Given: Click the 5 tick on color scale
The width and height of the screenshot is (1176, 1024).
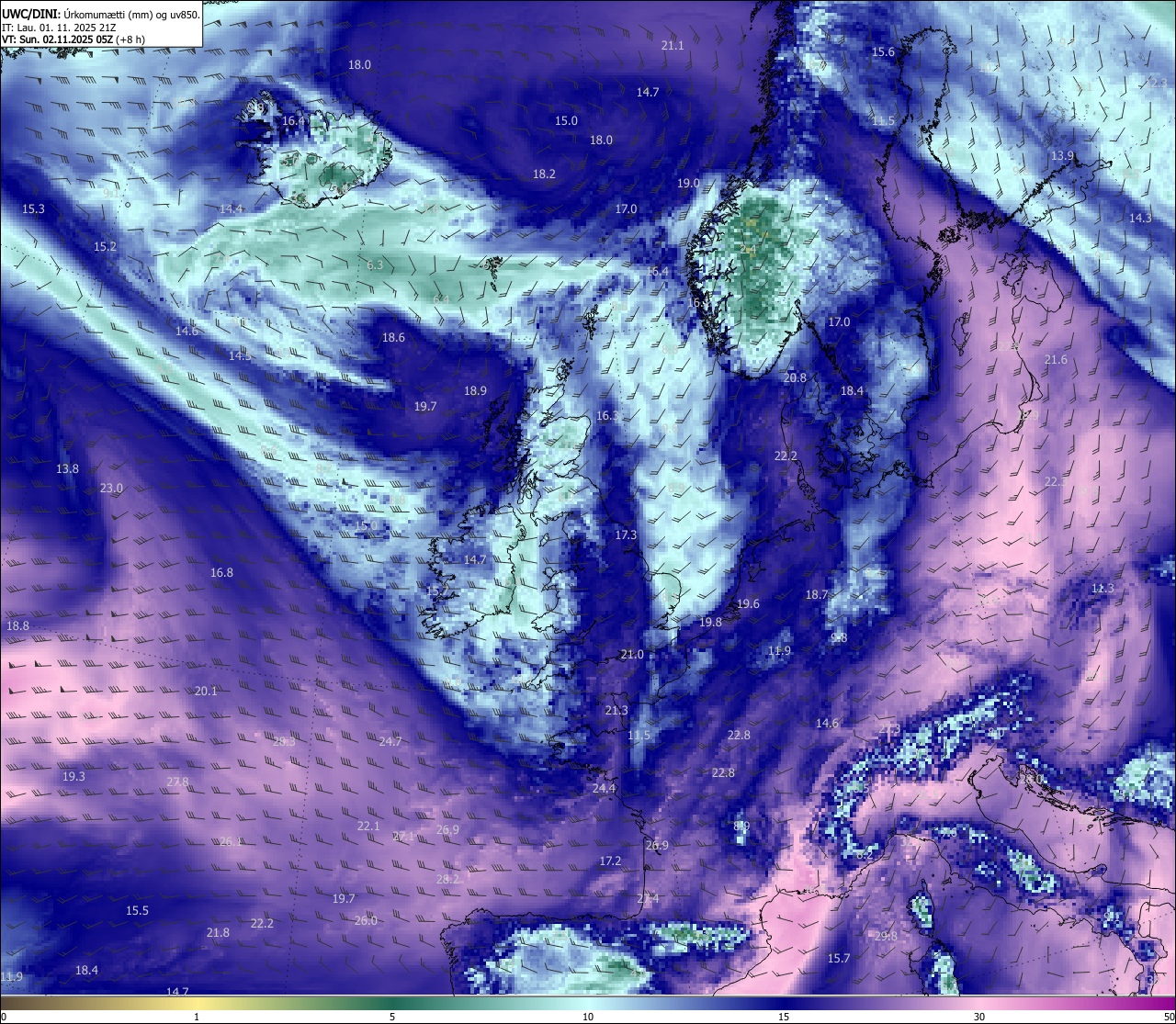Looking at the screenshot, I should click(392, 1017).
